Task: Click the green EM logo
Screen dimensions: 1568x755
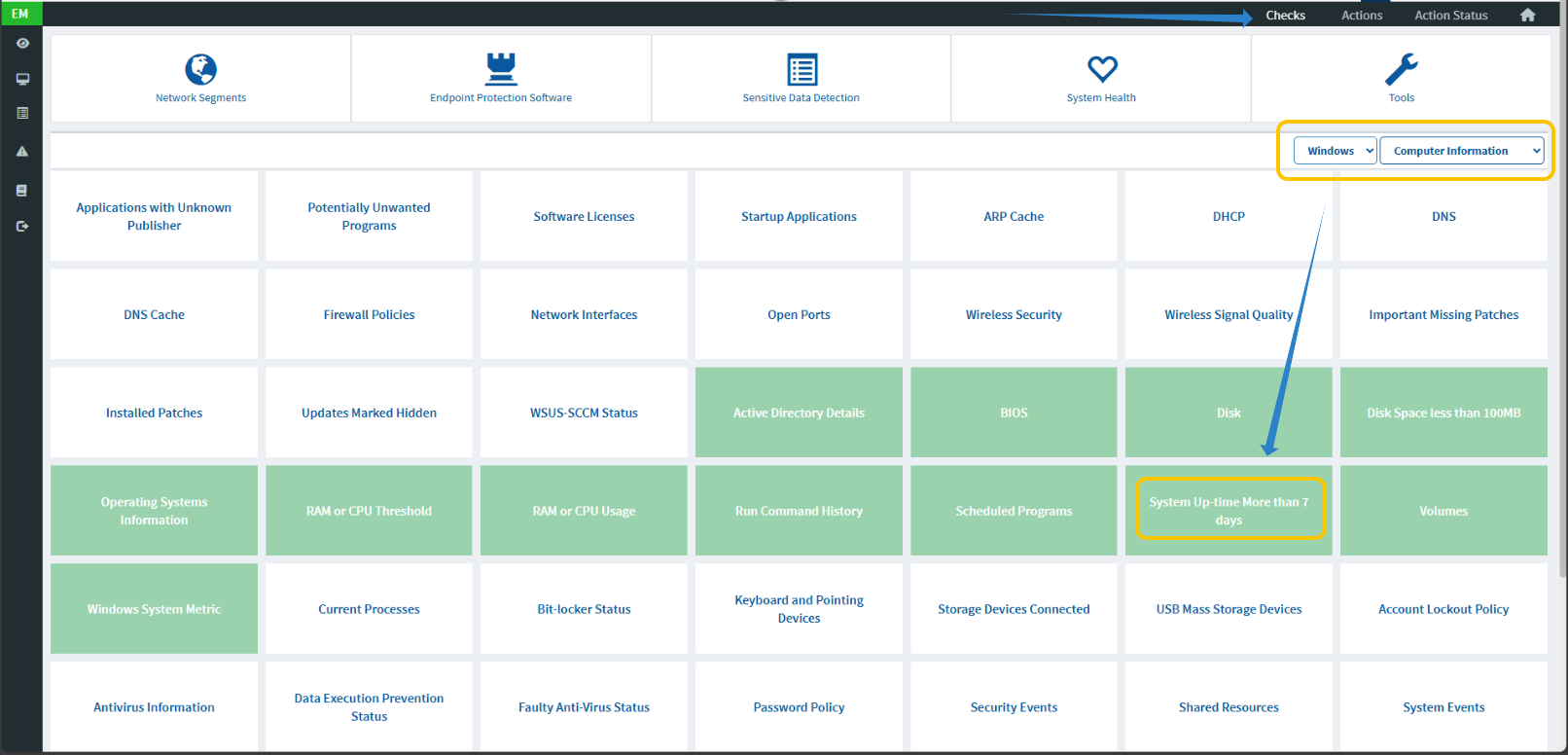Action: (x=20, y=14)
